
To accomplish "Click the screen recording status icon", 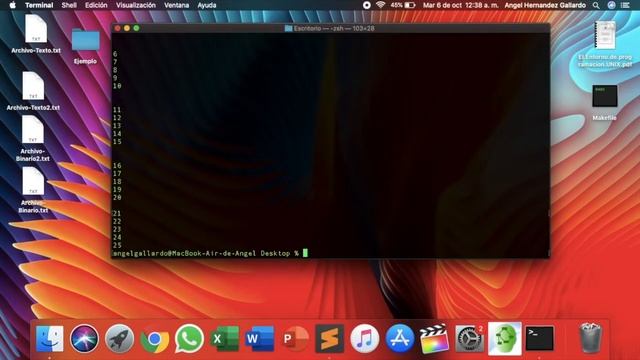I will tap(367, 5).
